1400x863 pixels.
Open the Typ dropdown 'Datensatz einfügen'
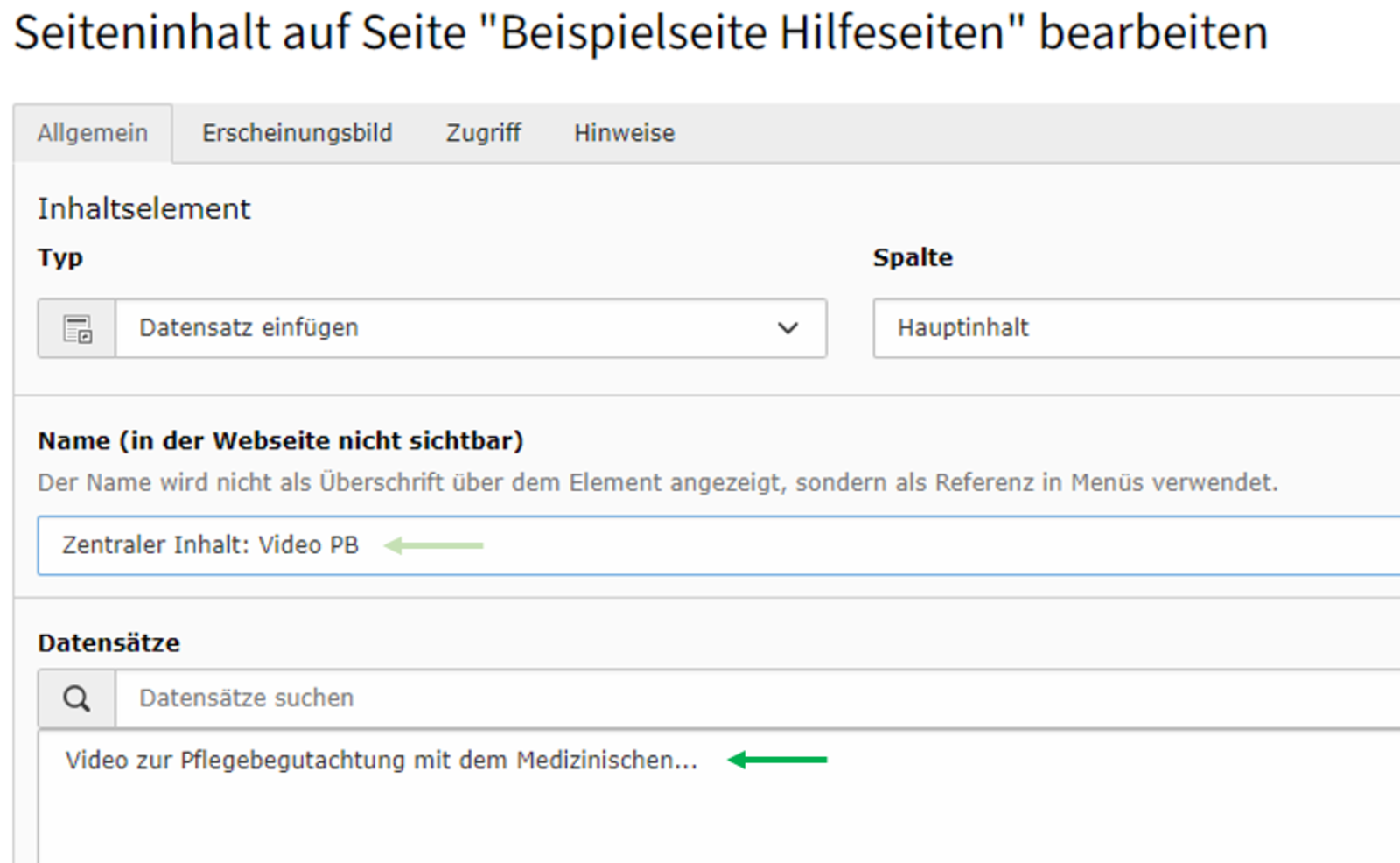(471, 328)
